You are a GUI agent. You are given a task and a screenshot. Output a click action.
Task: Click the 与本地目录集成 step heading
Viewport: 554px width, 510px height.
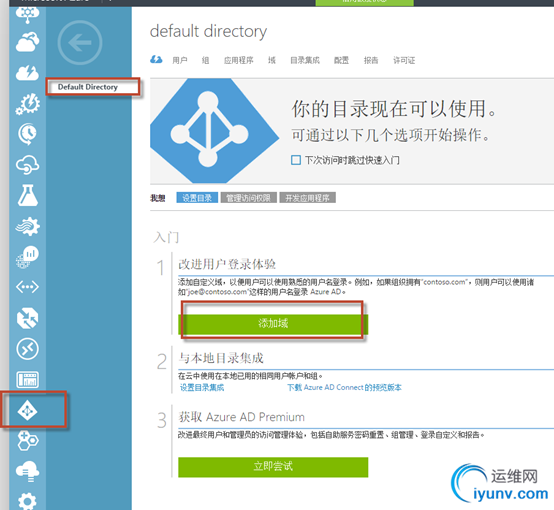click(221, 358)
